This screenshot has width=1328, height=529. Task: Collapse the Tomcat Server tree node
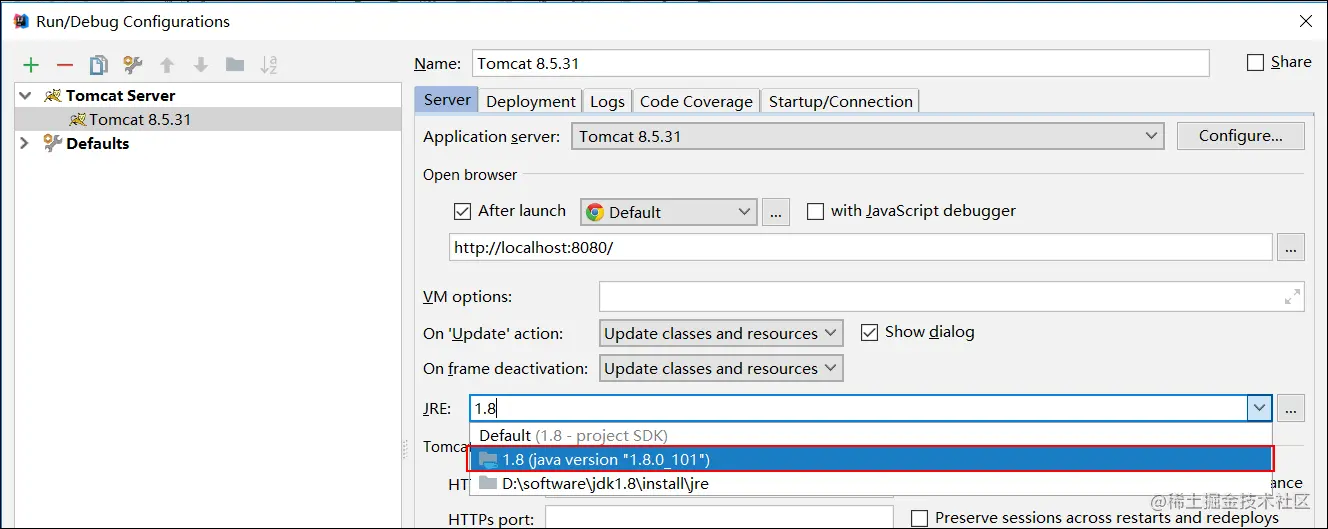25,96
